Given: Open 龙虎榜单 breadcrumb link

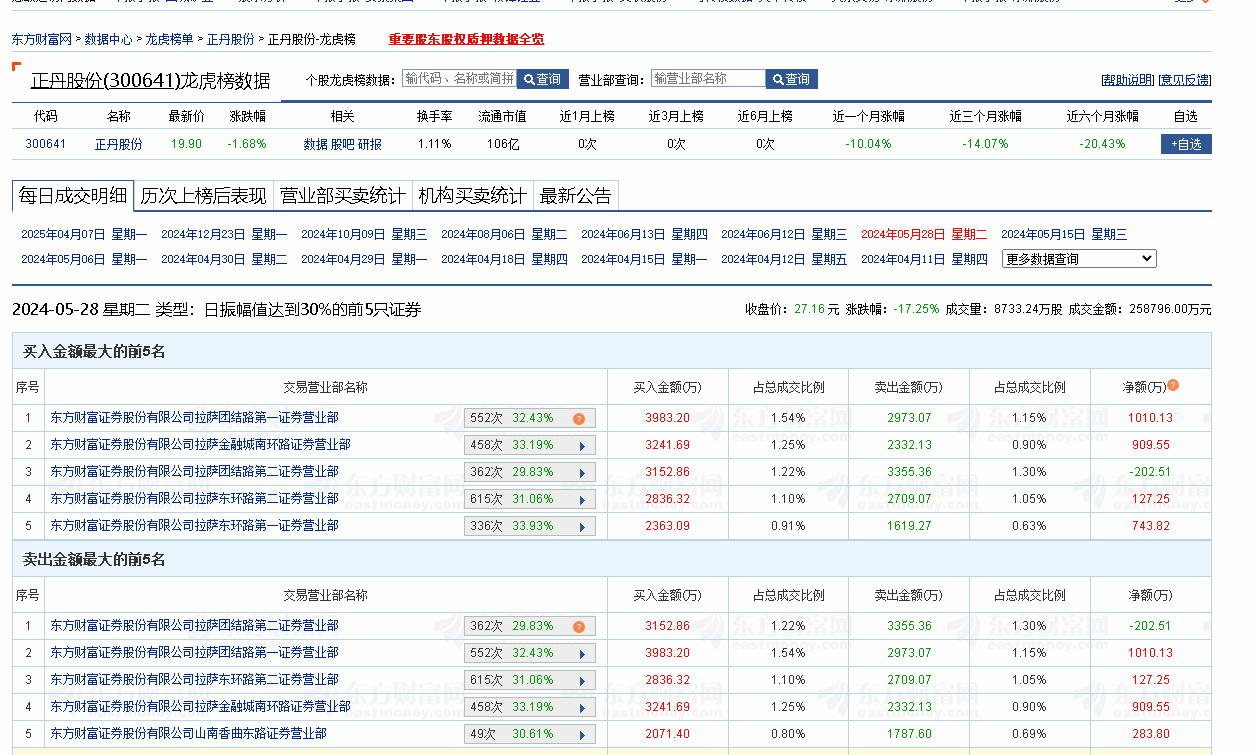Looking at the screenshot, I should tap(169, 40).
